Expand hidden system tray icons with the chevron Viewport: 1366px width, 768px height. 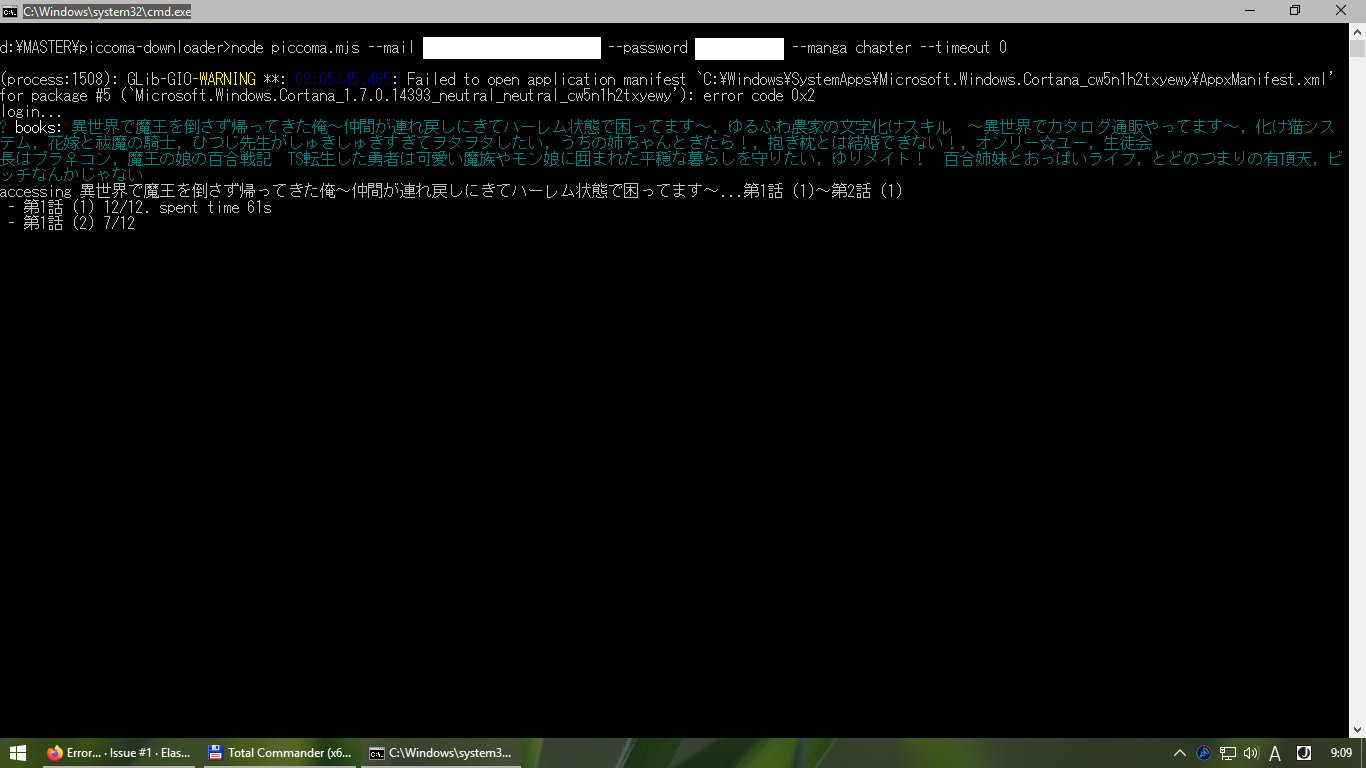coord(1179,753)
